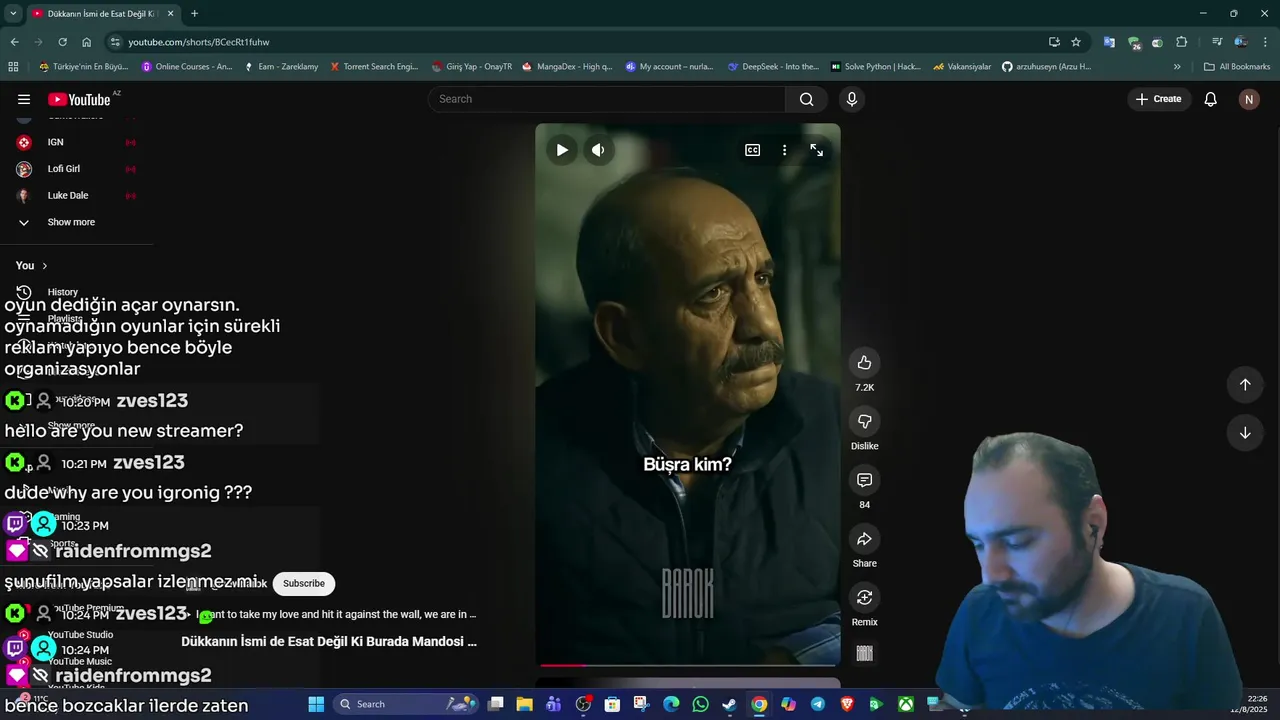Viewport: 1280px width, 720px height.
Task: Like the Short with 7.2K likes
Action: coord(865,363)
